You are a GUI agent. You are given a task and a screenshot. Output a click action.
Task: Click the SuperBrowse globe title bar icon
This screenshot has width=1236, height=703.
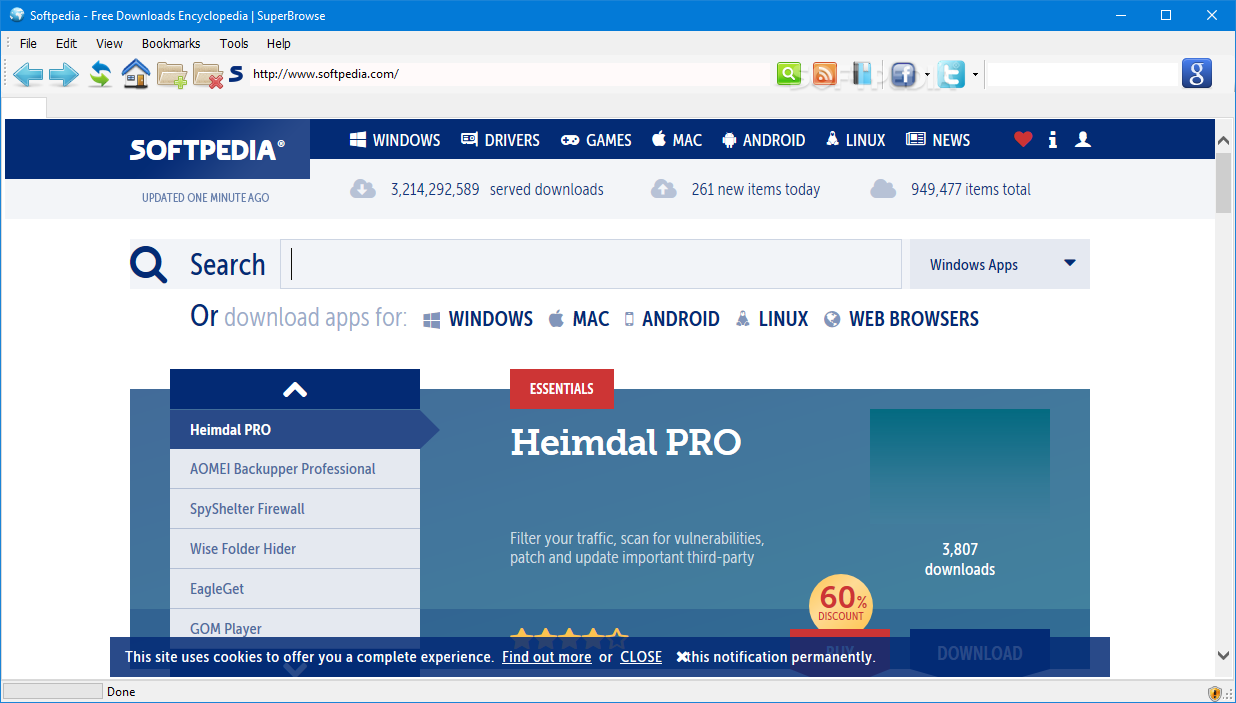(17, 15)
